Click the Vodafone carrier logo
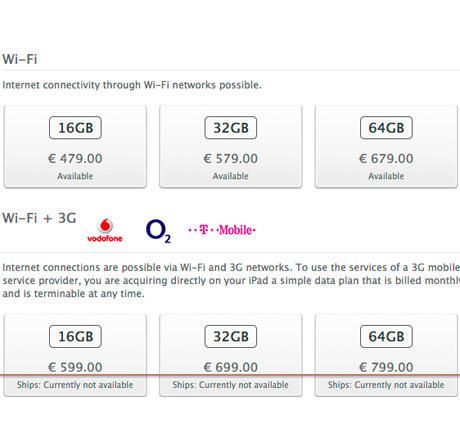The height and width of the screenshot is (447, 460). [105, 230]
